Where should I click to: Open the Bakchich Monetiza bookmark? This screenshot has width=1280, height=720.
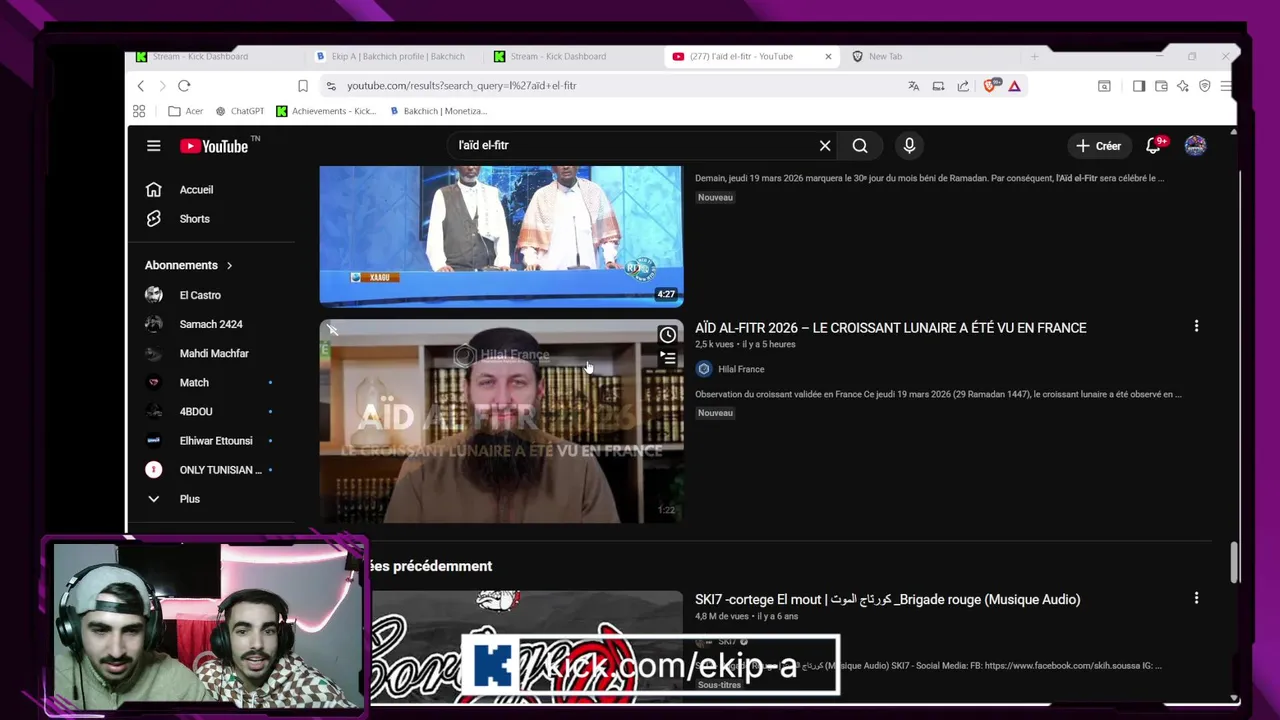coord(438,111)
